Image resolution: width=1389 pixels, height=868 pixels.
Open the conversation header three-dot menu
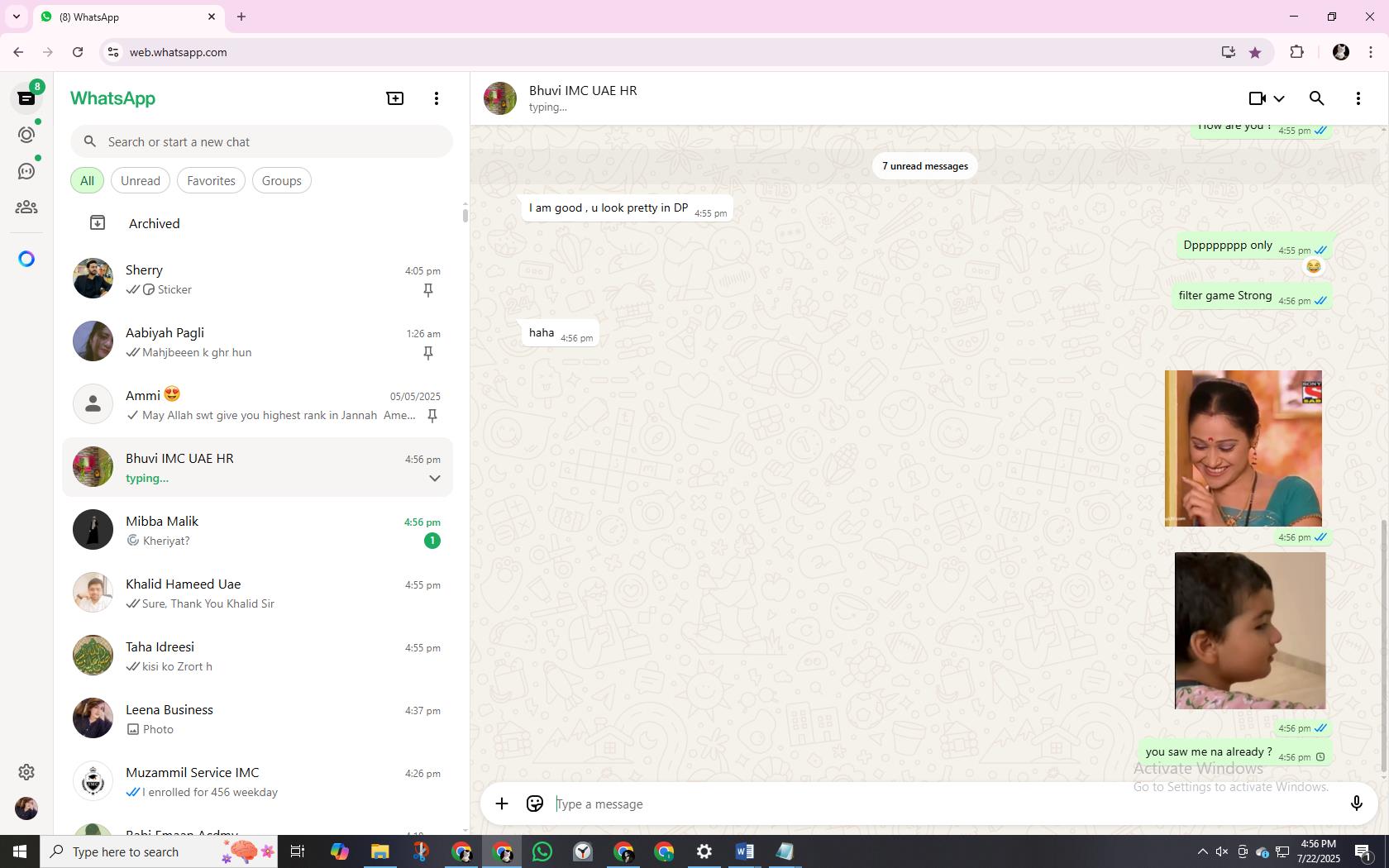pos(1358,98)
